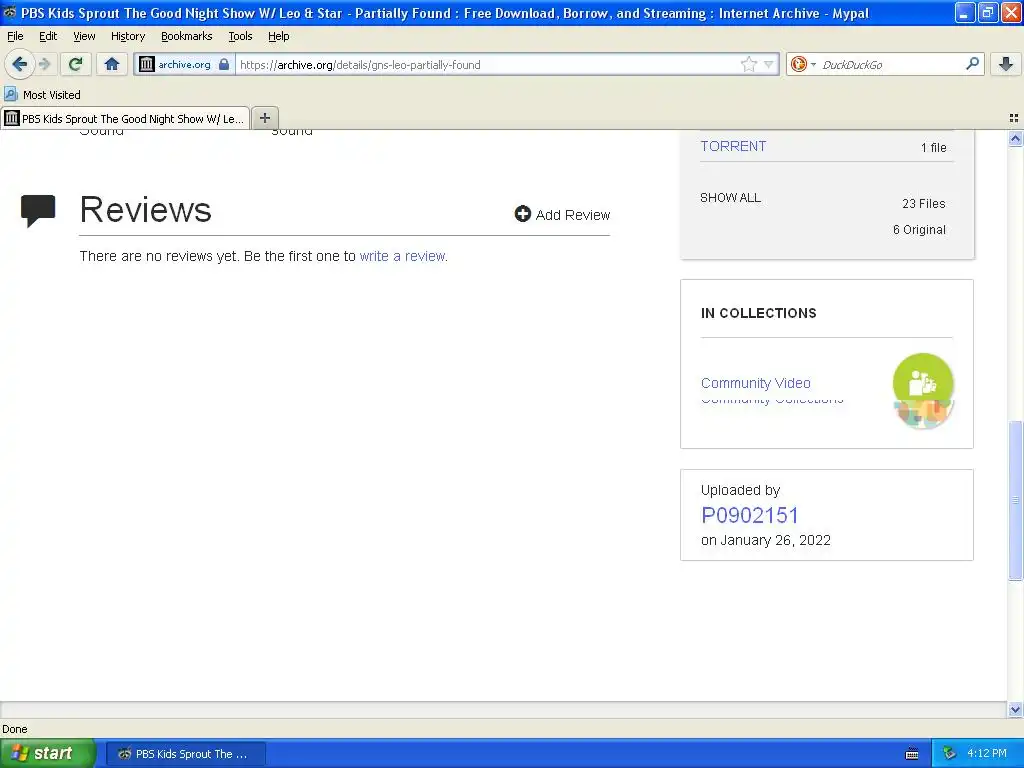Image resolution: width=1024 pixels, height=768 pixels.
Task: Bookmark this page with the star icon
Action: point(748,64)
